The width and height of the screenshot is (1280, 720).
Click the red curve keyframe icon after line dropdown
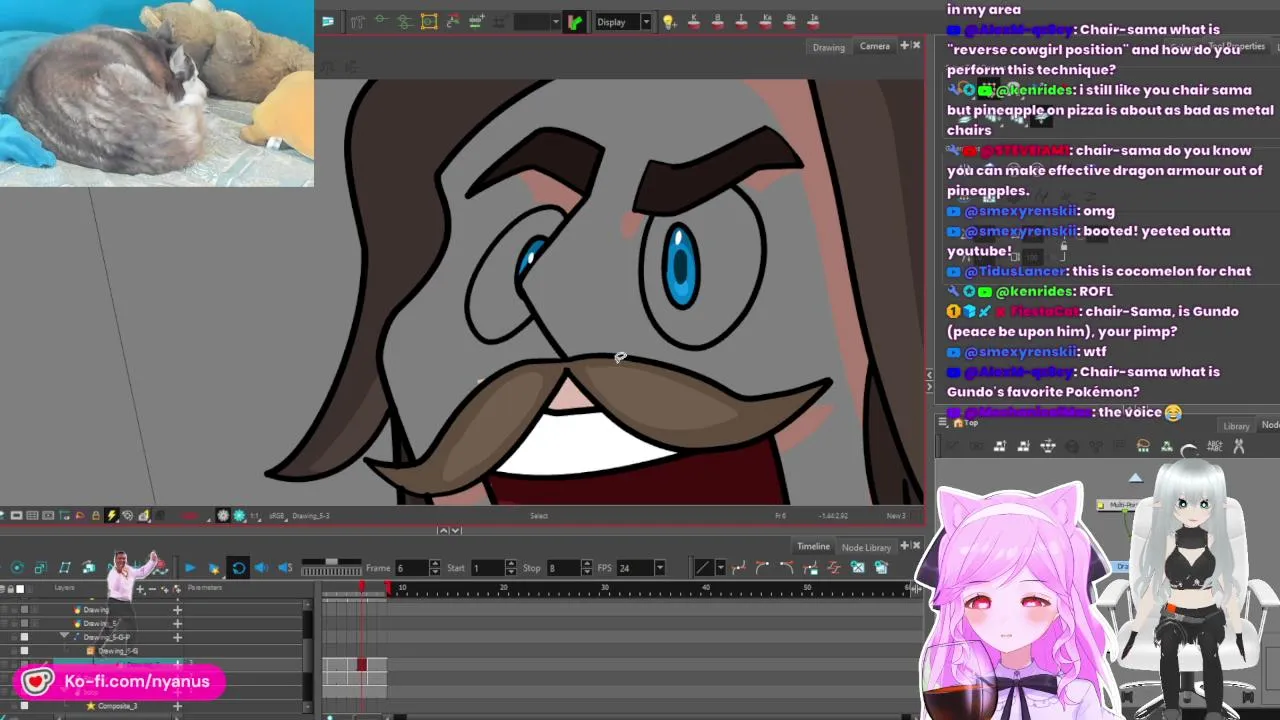point(739,568)
